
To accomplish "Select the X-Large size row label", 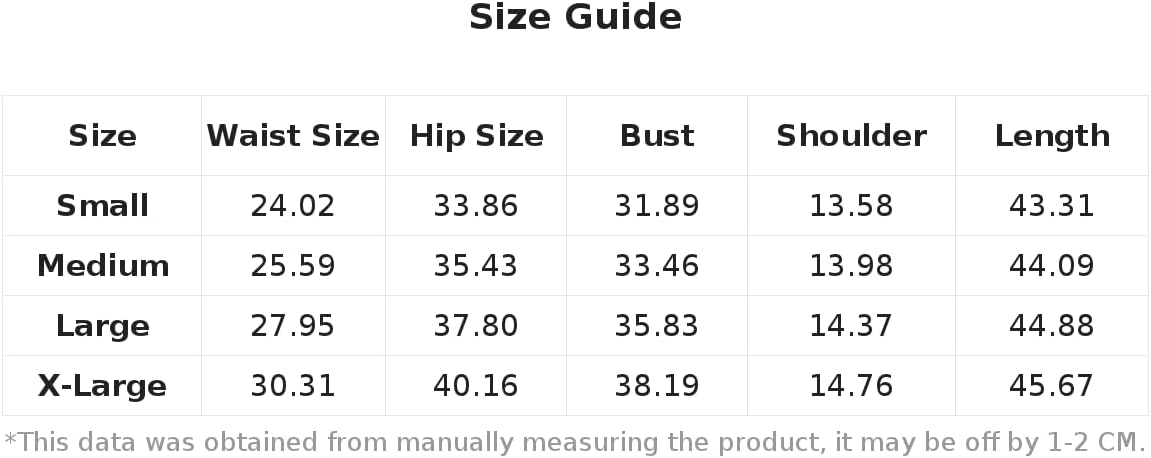I will pyautogui.click(x=102, y=386).
